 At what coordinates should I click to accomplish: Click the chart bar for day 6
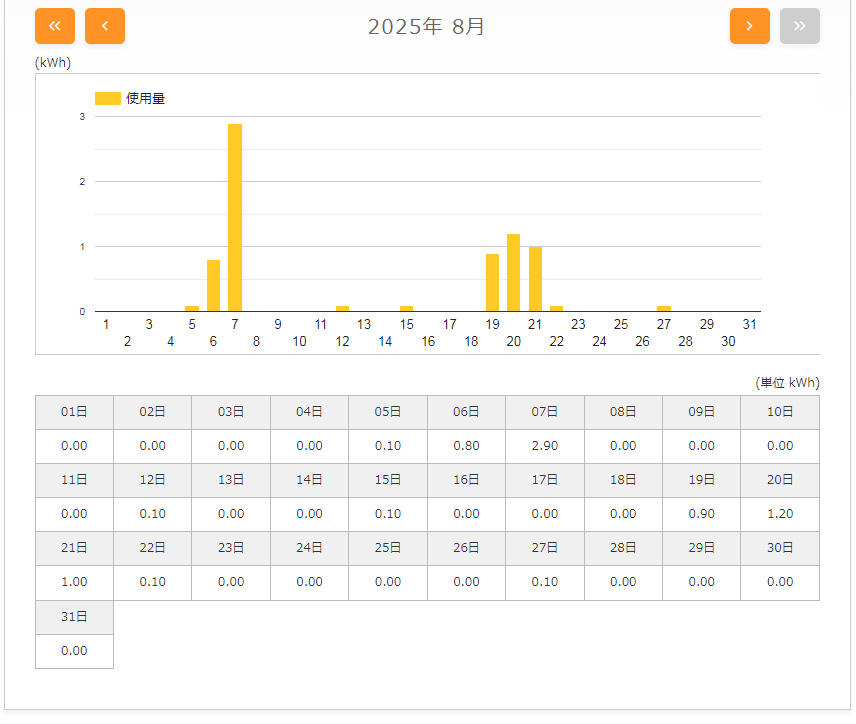[x=213, y=285]
